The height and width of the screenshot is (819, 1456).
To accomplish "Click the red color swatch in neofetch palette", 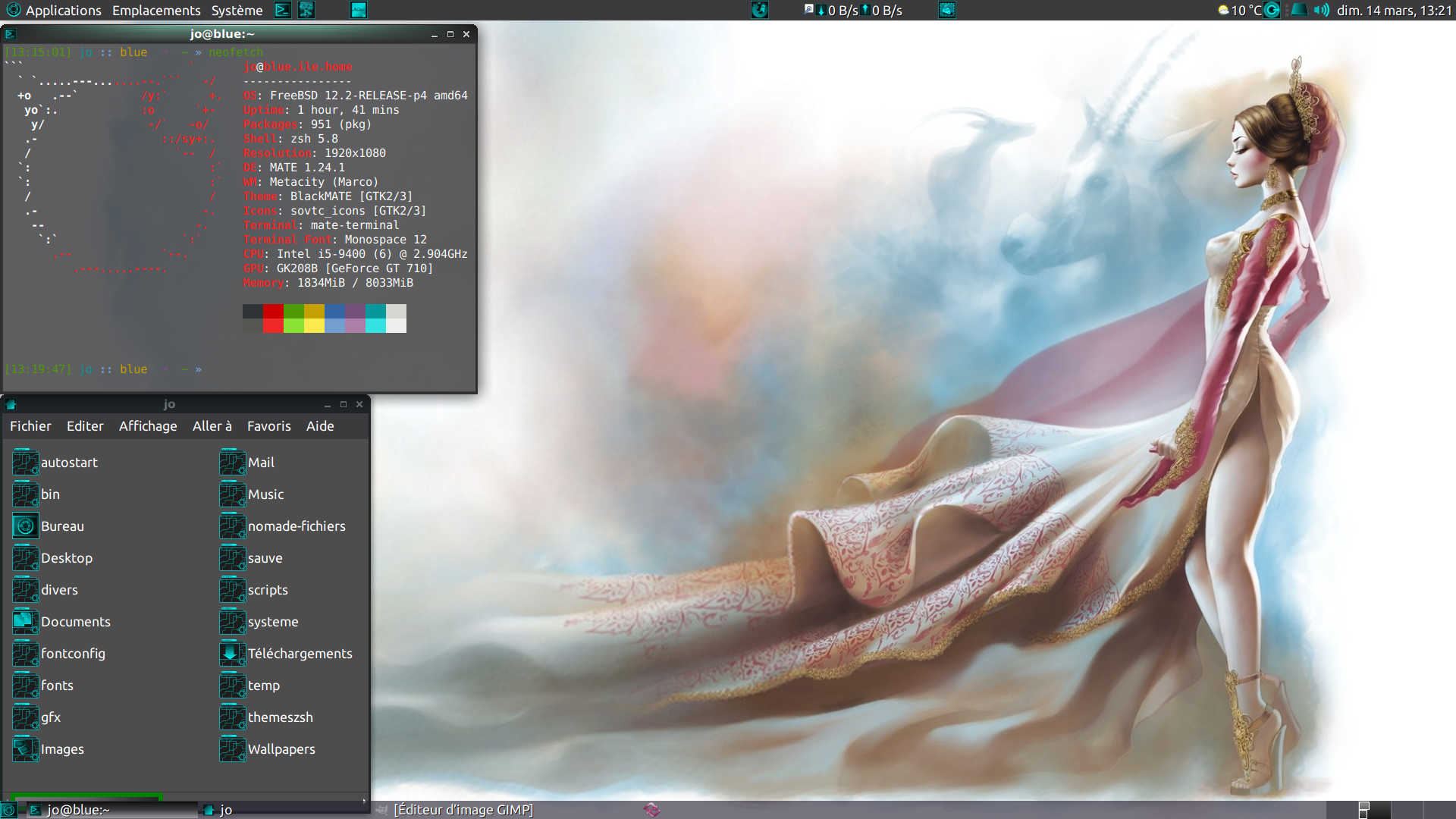I will 273,311.
